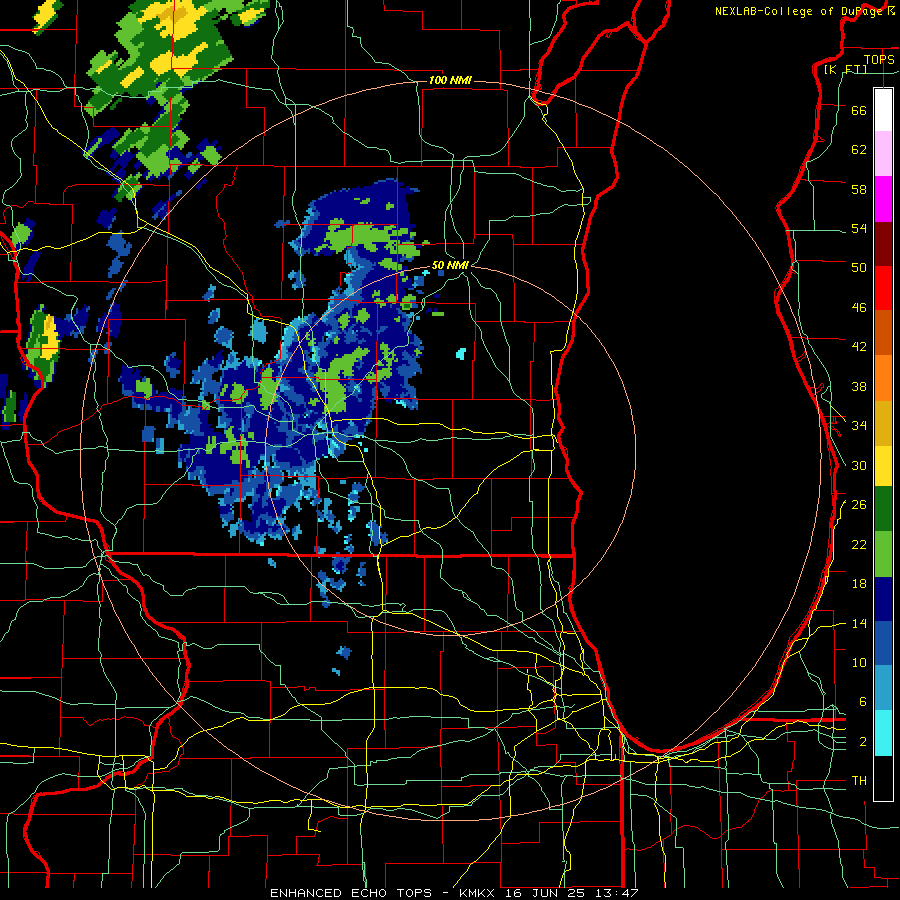Click the 54 legend value
900x900 pixels.
tap(859, 228)
